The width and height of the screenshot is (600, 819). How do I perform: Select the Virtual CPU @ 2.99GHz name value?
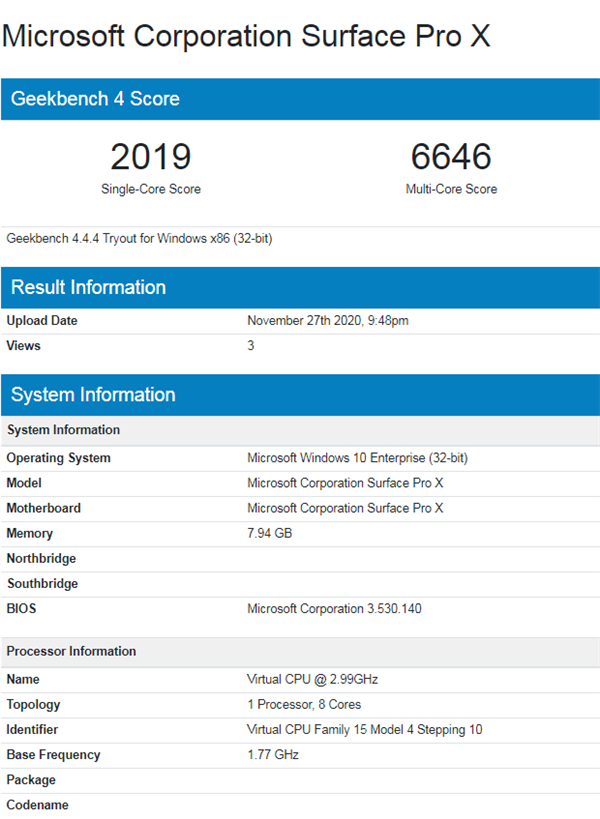[312, 679]
